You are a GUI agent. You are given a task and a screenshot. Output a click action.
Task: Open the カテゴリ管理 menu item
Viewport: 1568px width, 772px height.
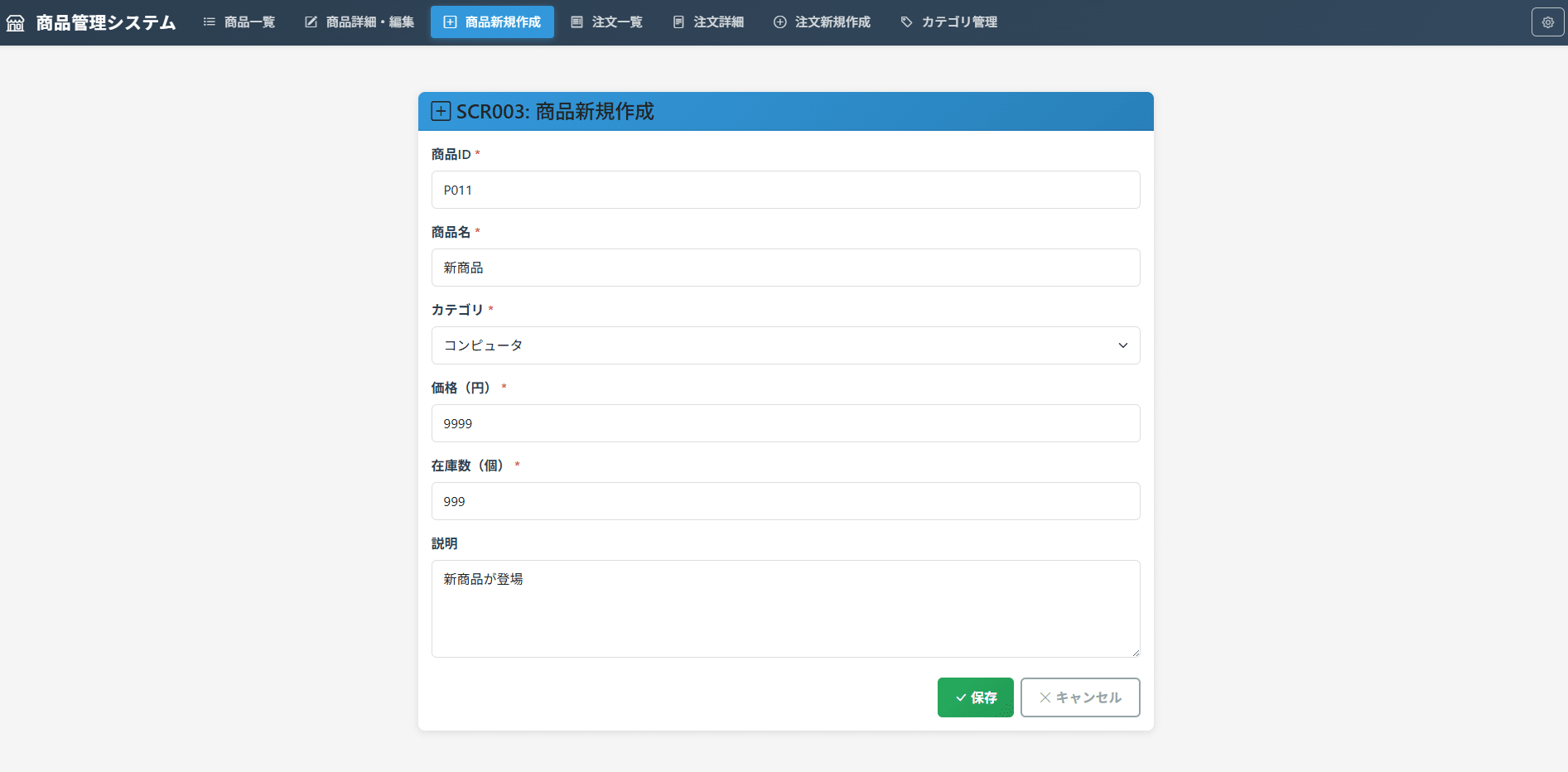coord(949,22)
